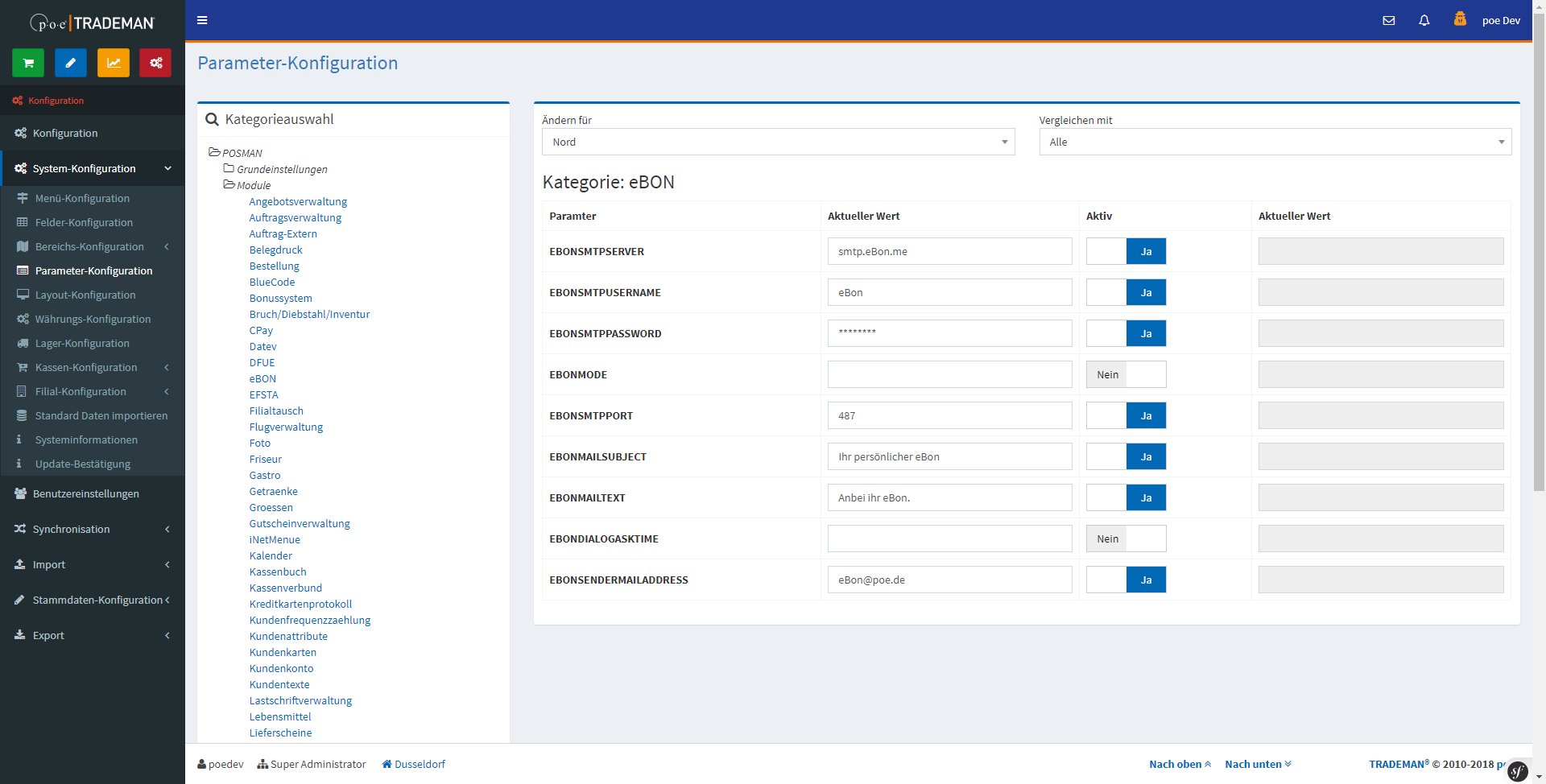Click the blue pencil edit icon button
The image size is (1546, 784).
(71, 63)
